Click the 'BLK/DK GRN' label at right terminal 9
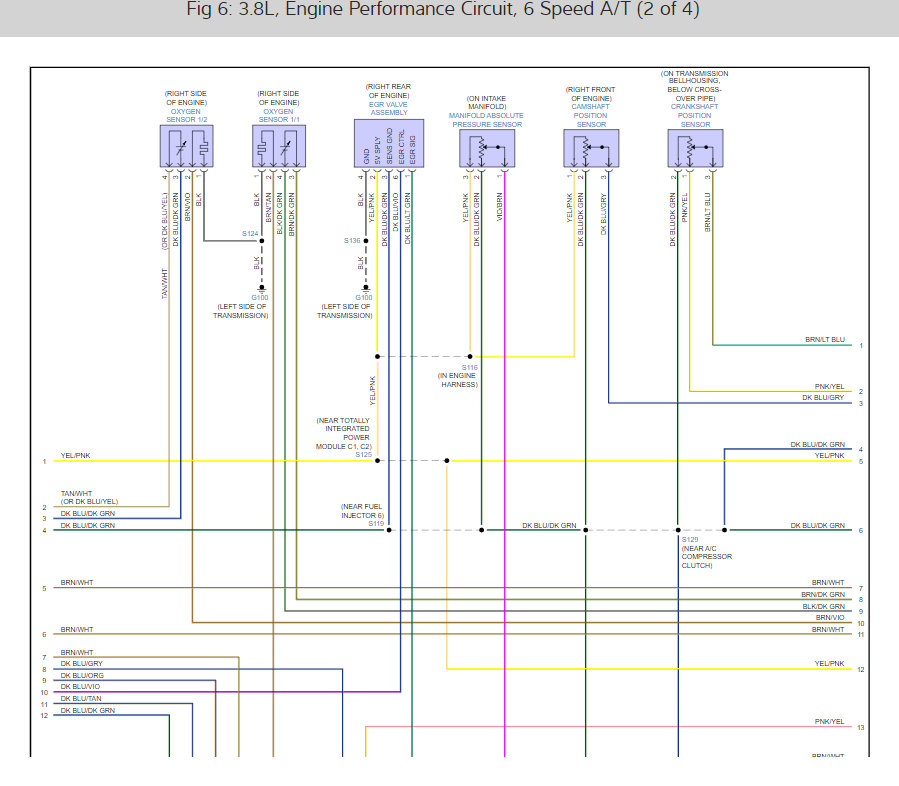The width and height of the screenshot is (899, 786). point(823,606)
